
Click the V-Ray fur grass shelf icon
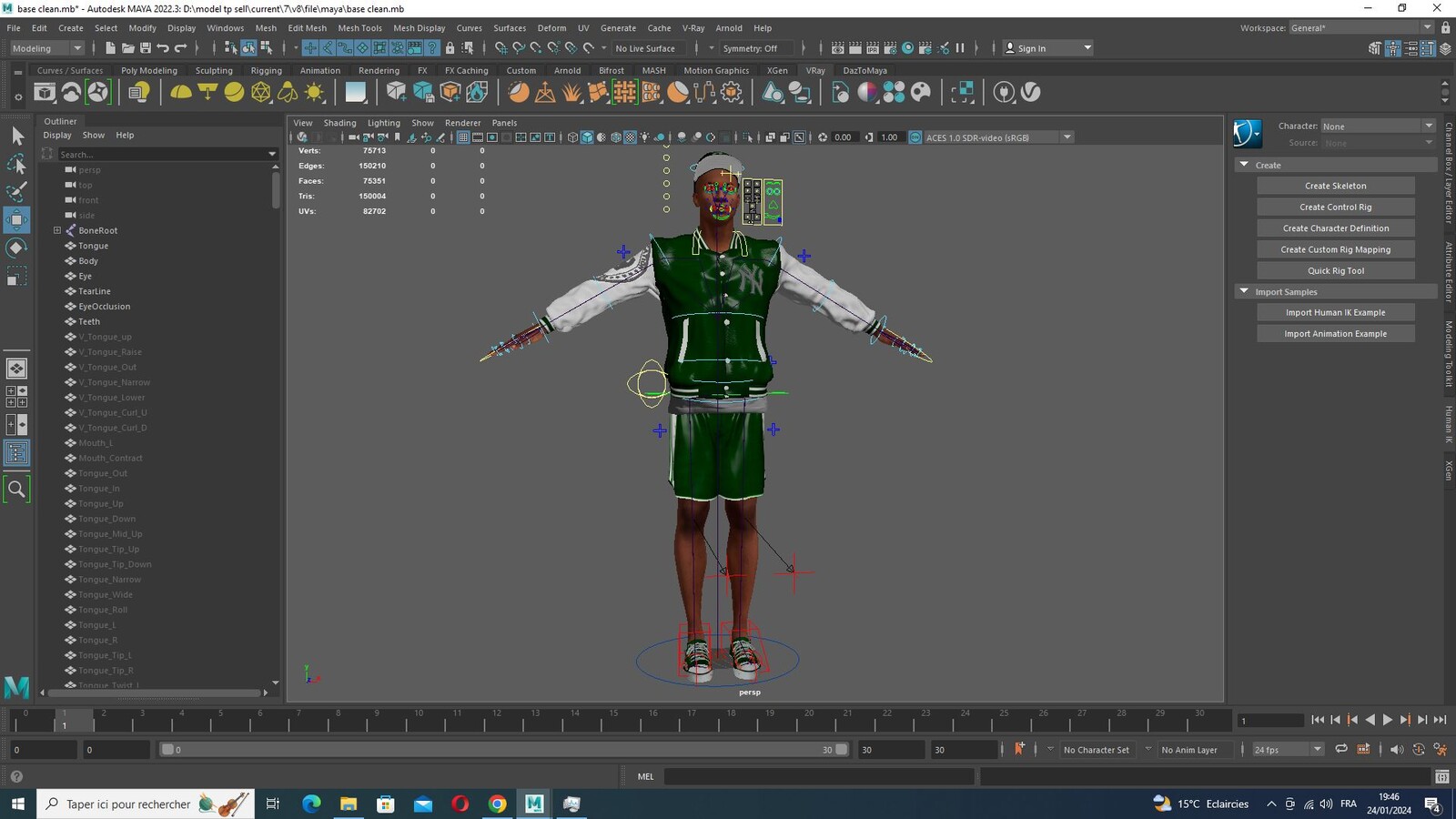571,92
